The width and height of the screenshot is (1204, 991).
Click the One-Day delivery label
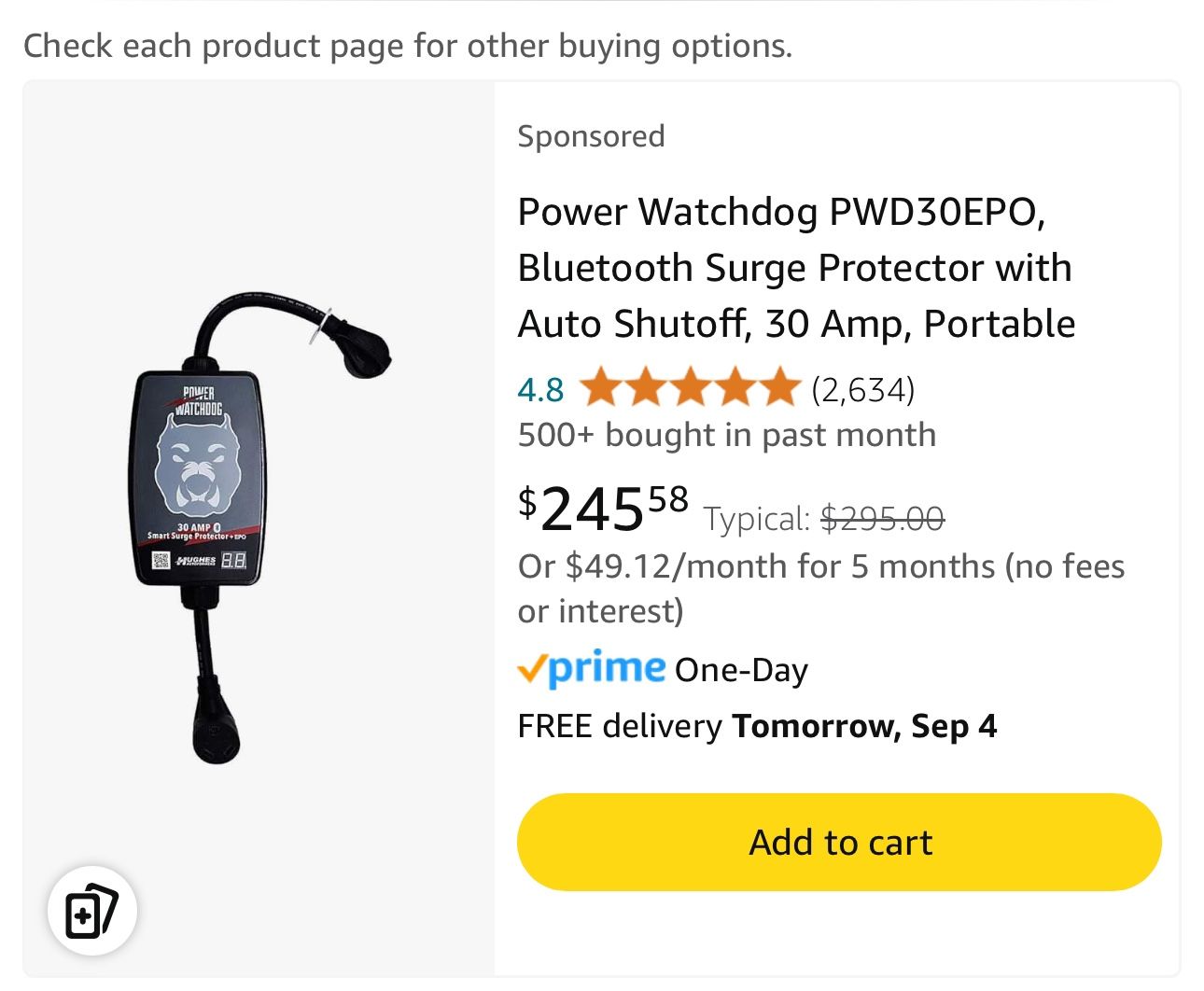[741, 670]
